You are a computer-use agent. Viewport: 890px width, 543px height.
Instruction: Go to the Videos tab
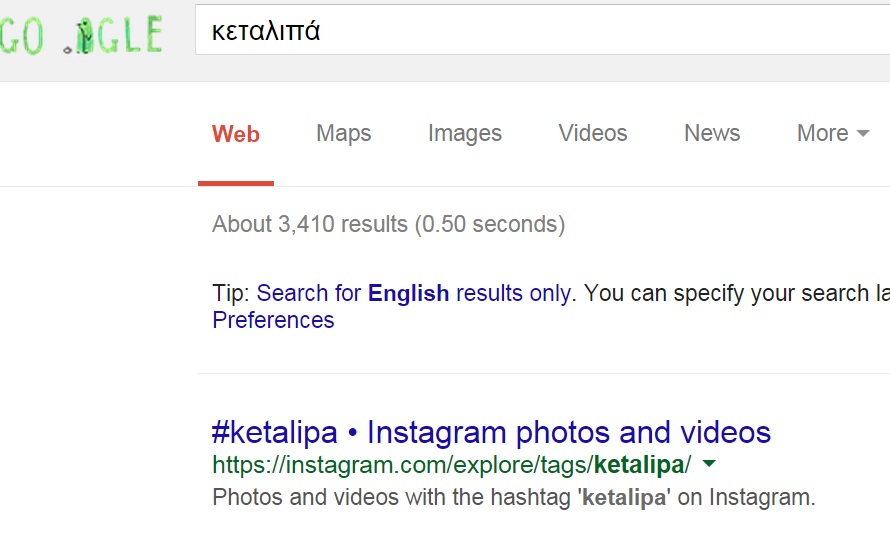tap(593, 133)
